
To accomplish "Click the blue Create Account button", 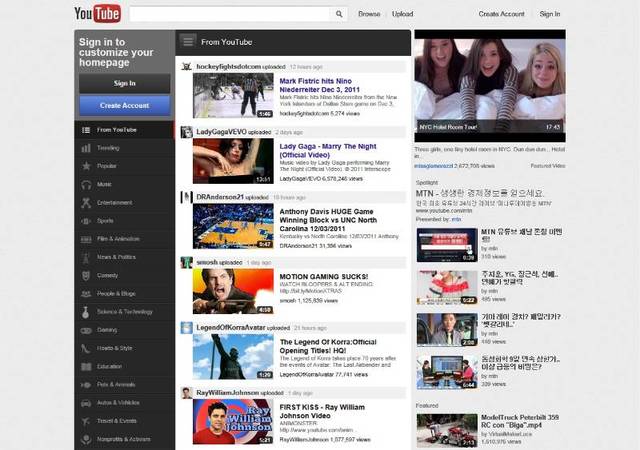I will click(x=124, y=105).
